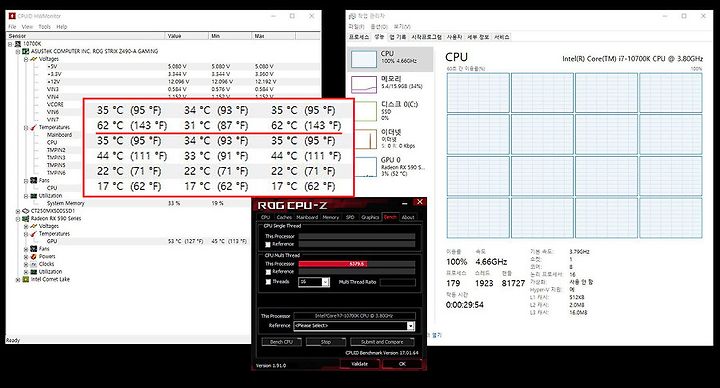
Task: Switch to the Memory tab in CPU-Z
Action: [x=331, y=217]
